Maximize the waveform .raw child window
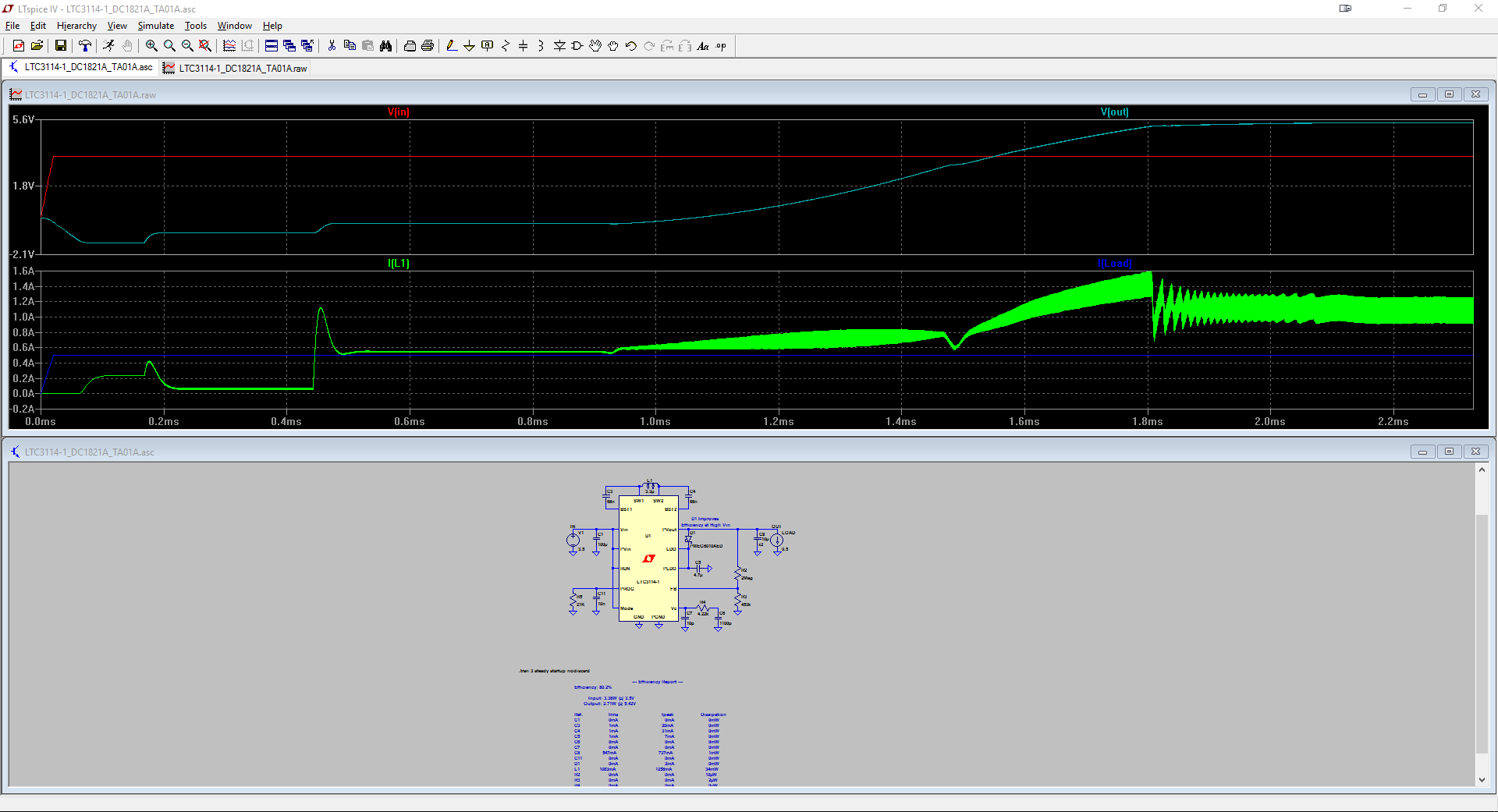 click(x=1449, y=94)
